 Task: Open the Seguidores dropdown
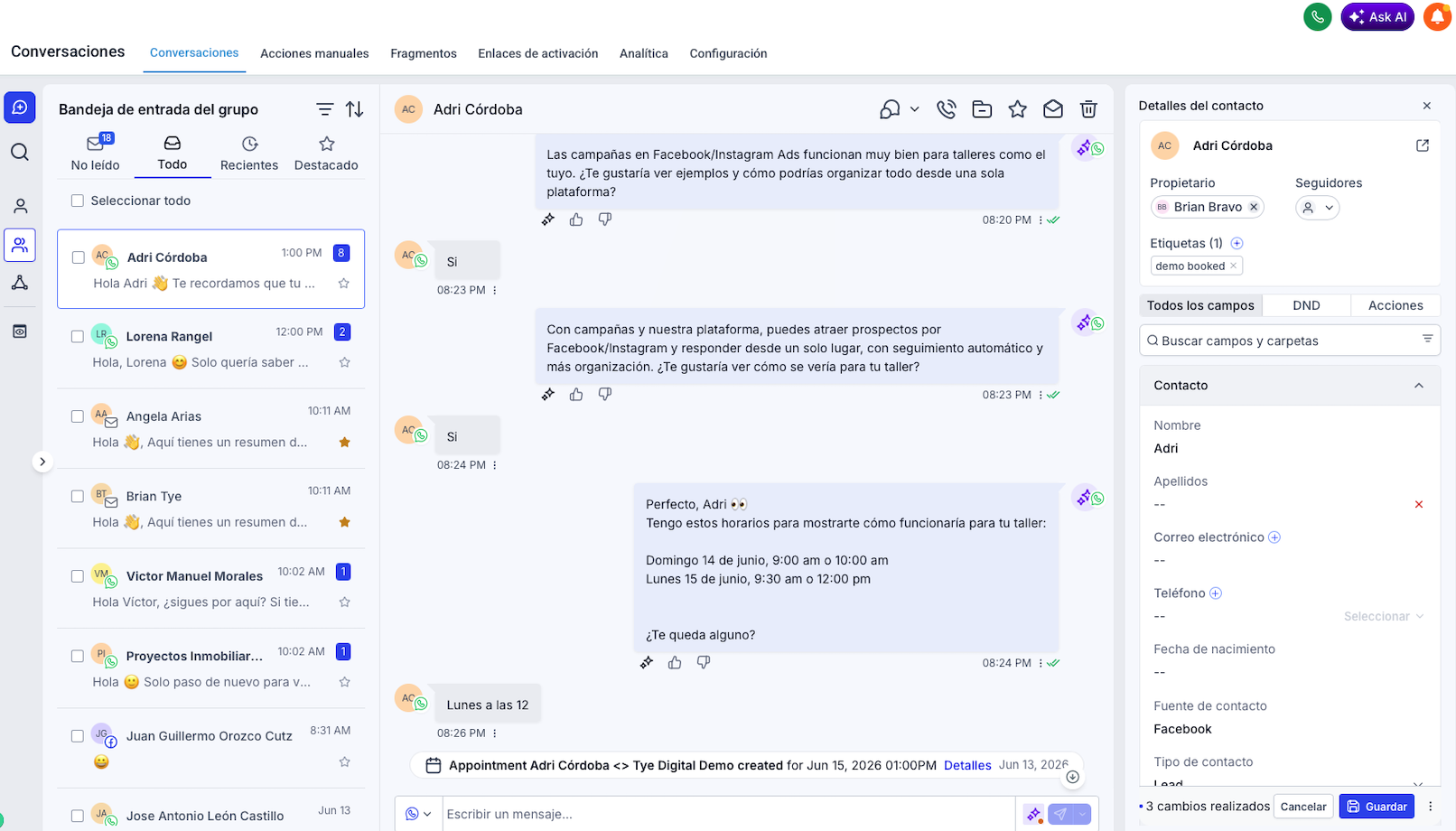(x=1318, y=208)
